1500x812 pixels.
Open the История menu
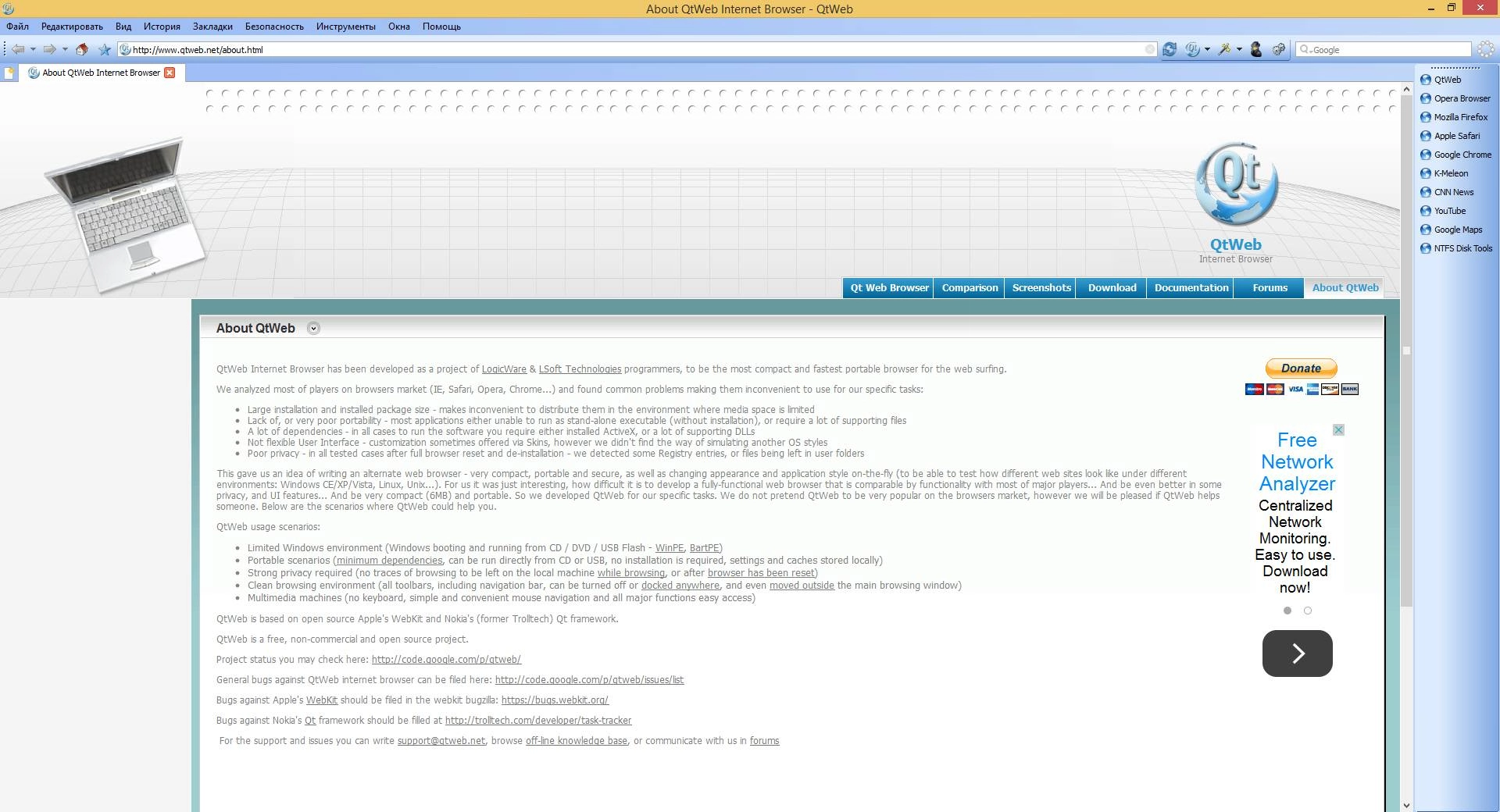162,27
